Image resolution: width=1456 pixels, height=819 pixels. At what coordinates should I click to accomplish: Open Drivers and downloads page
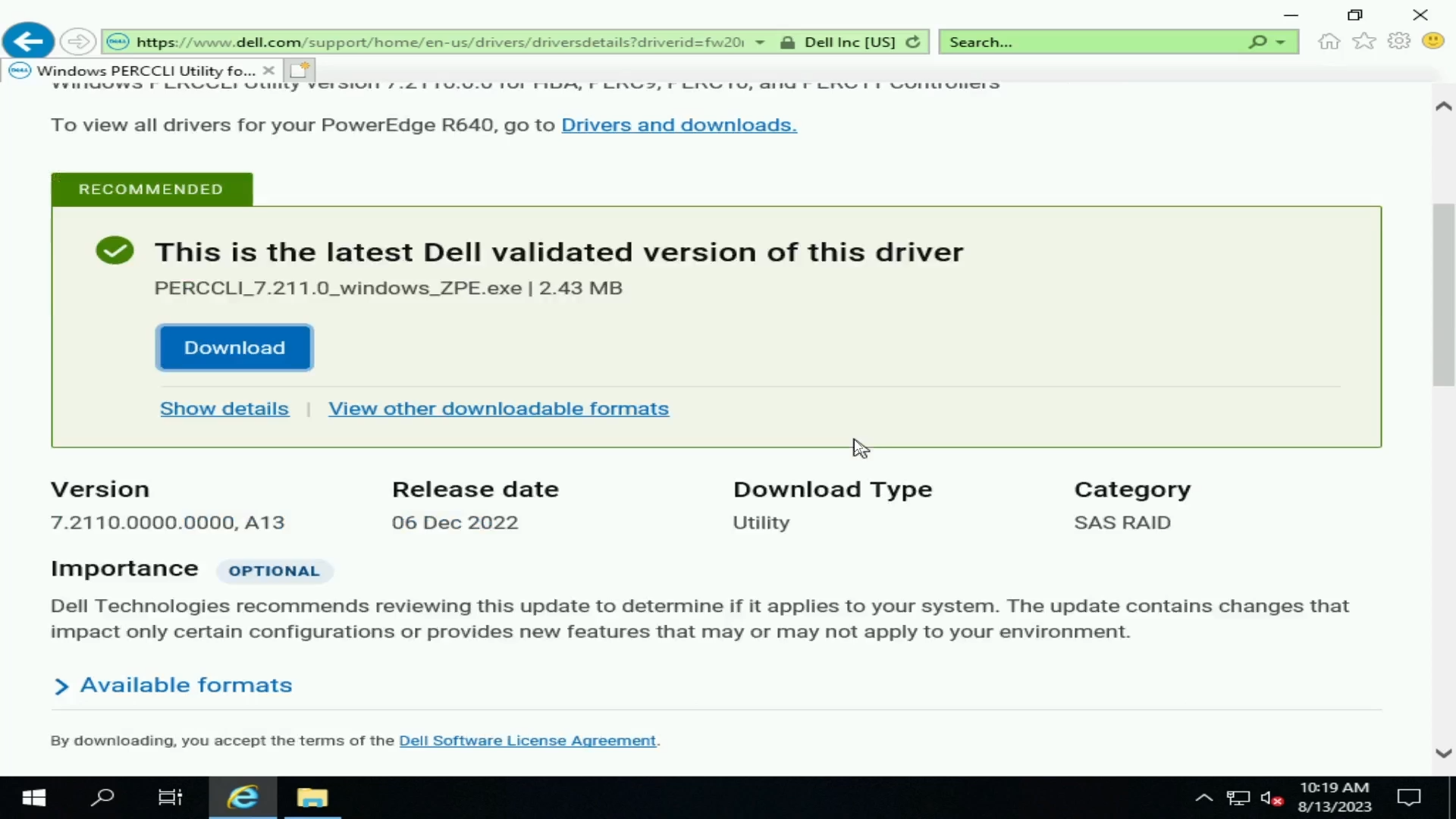click(678, 124)
